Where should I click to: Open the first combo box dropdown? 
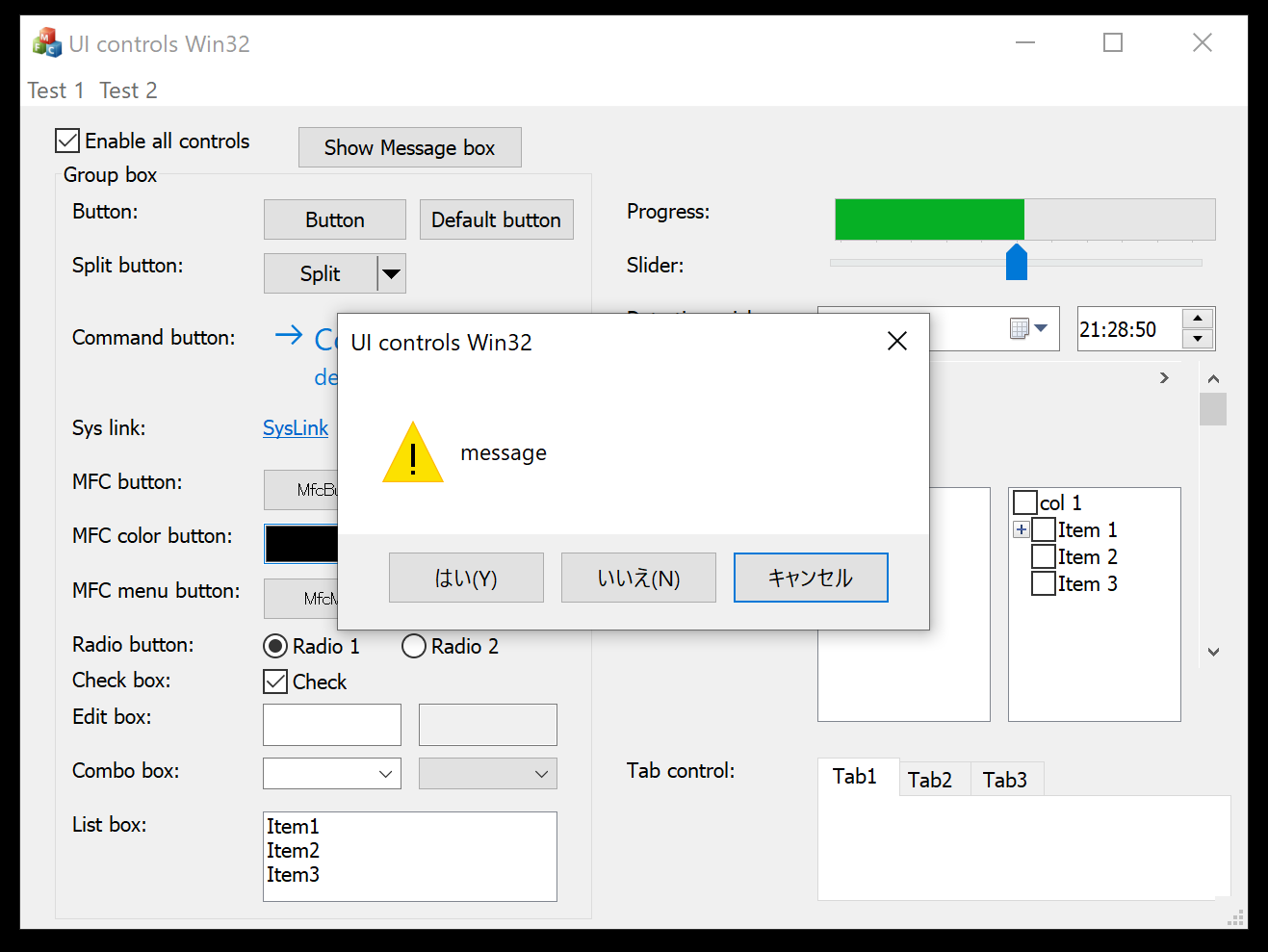click(385, 773)
